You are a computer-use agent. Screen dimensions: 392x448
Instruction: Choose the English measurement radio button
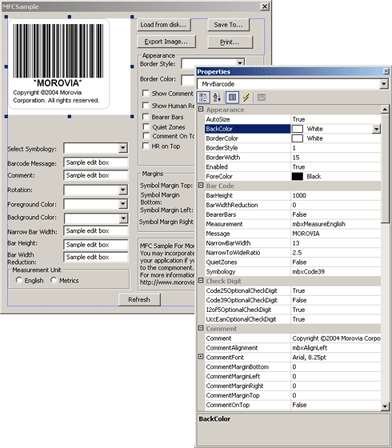pos(19,280)
